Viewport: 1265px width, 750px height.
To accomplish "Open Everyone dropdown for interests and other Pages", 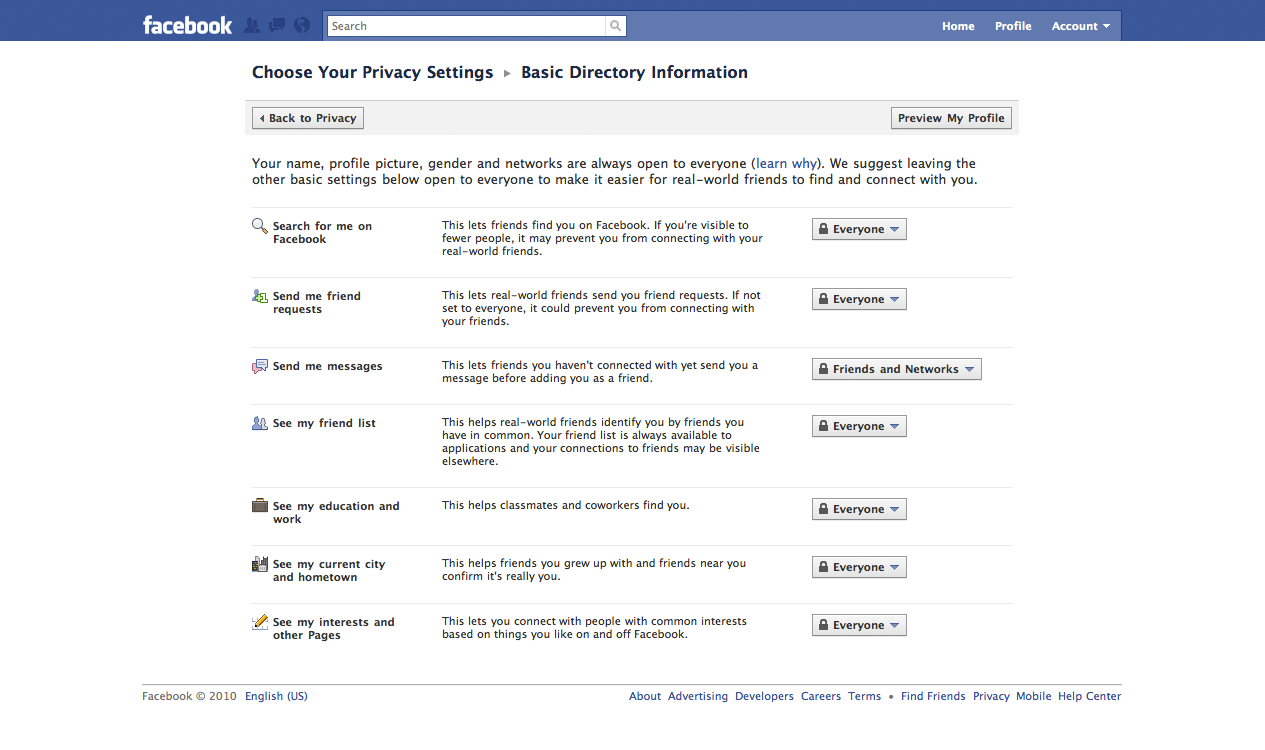I will 859,625.
